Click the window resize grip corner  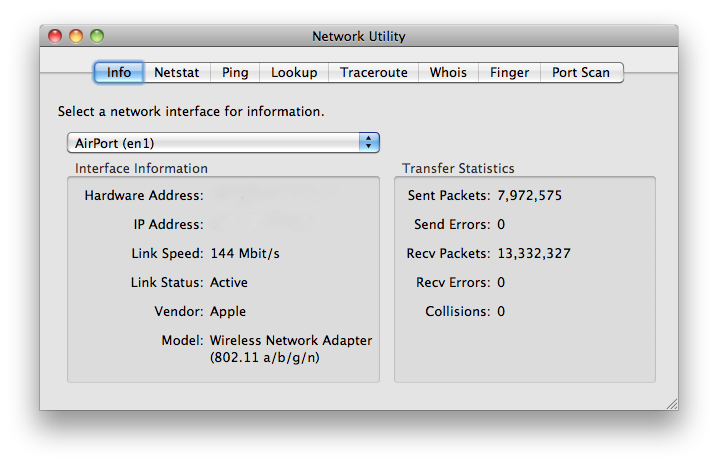coord(672,404)
